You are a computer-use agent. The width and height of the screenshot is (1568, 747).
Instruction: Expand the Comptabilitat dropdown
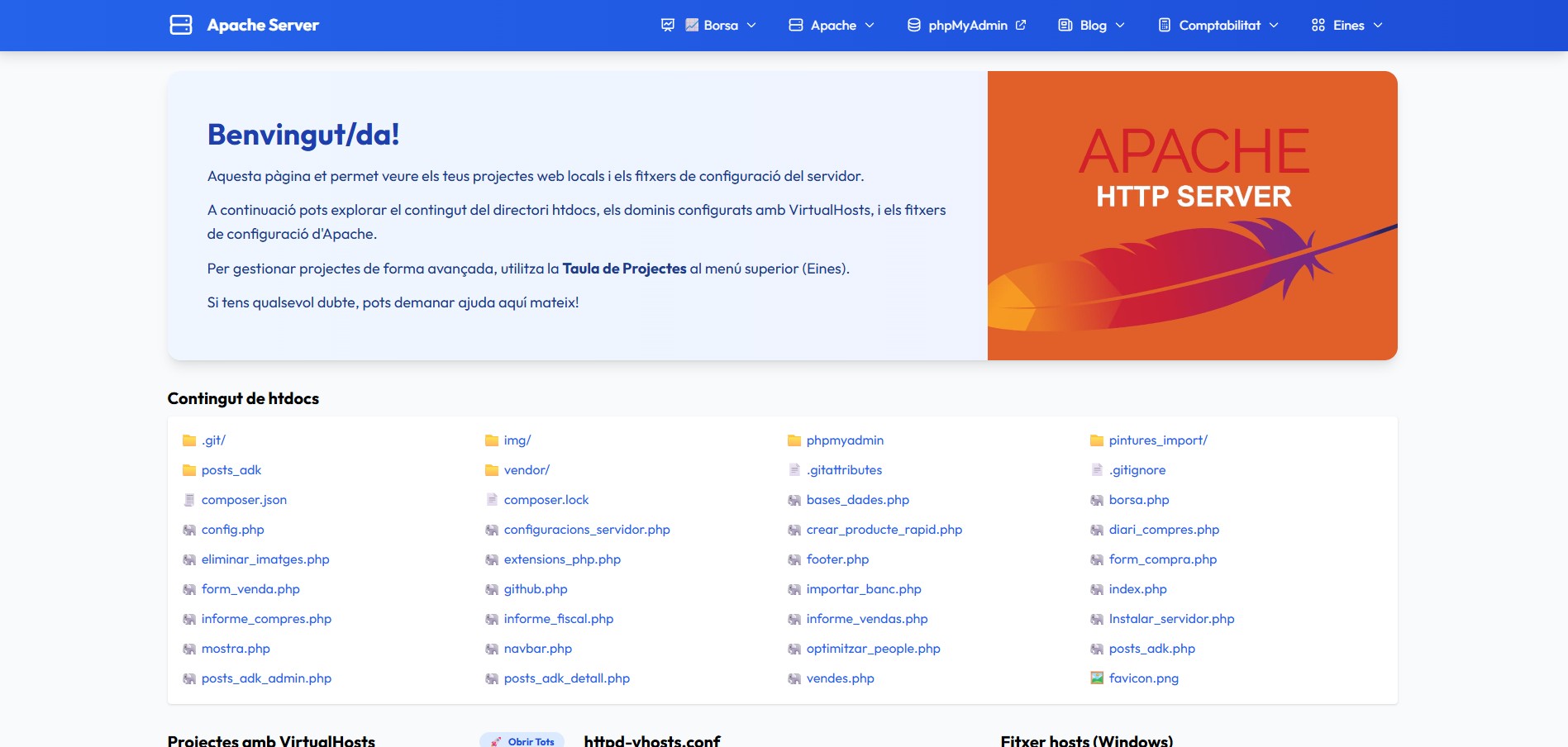click(1220, 25)
